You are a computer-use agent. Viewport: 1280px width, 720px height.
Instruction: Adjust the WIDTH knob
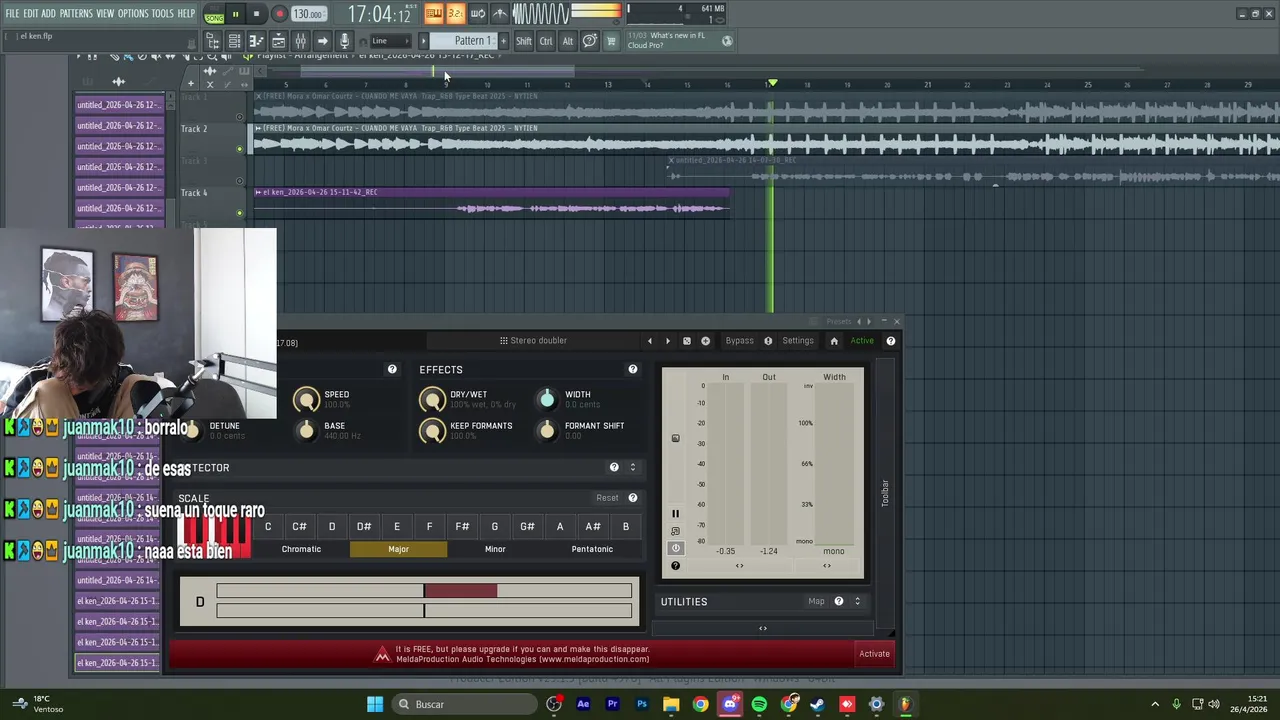click(547, 400)
